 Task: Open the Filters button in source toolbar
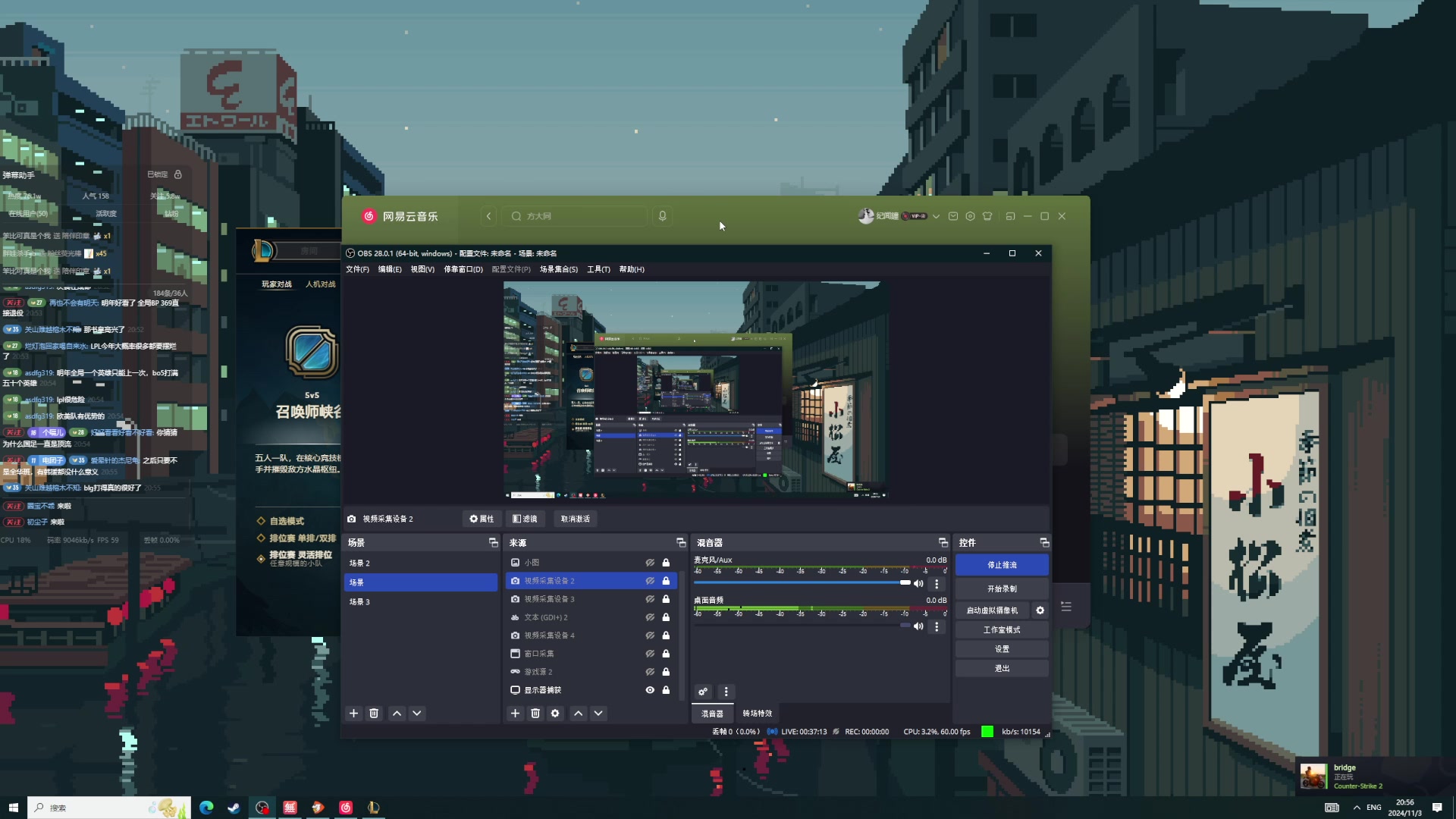525,519
